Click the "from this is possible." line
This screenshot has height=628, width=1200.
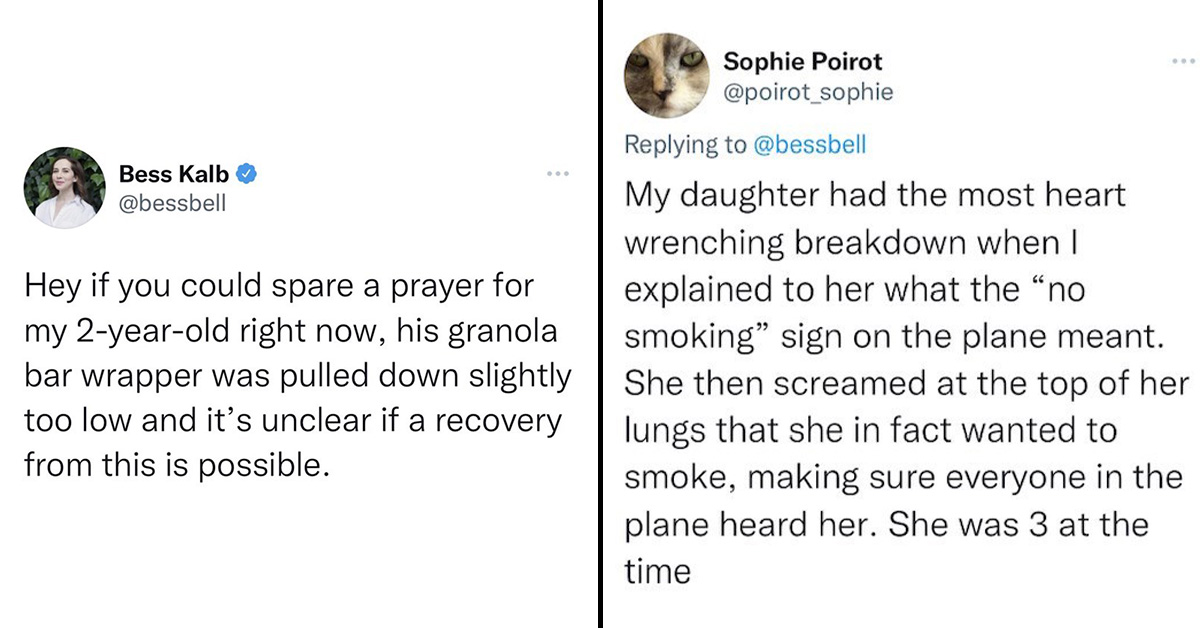pos(176,465)
